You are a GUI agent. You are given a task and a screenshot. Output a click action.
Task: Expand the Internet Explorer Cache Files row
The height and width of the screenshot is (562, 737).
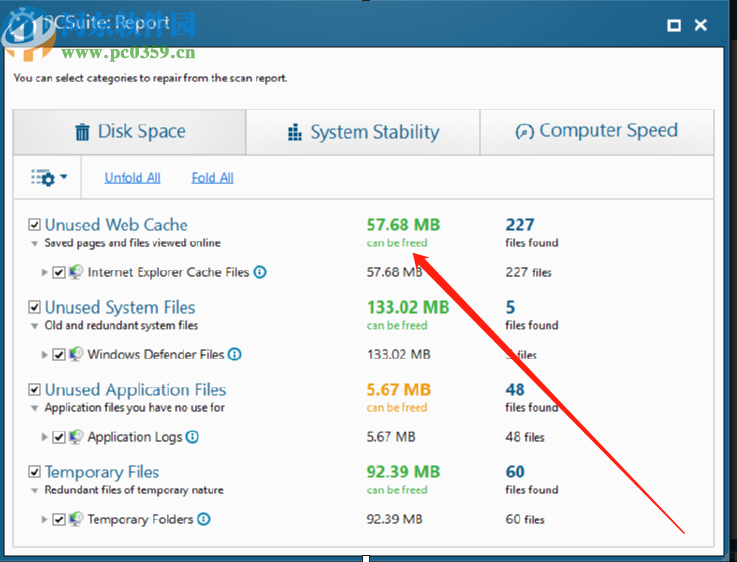[x=44, y=273]
